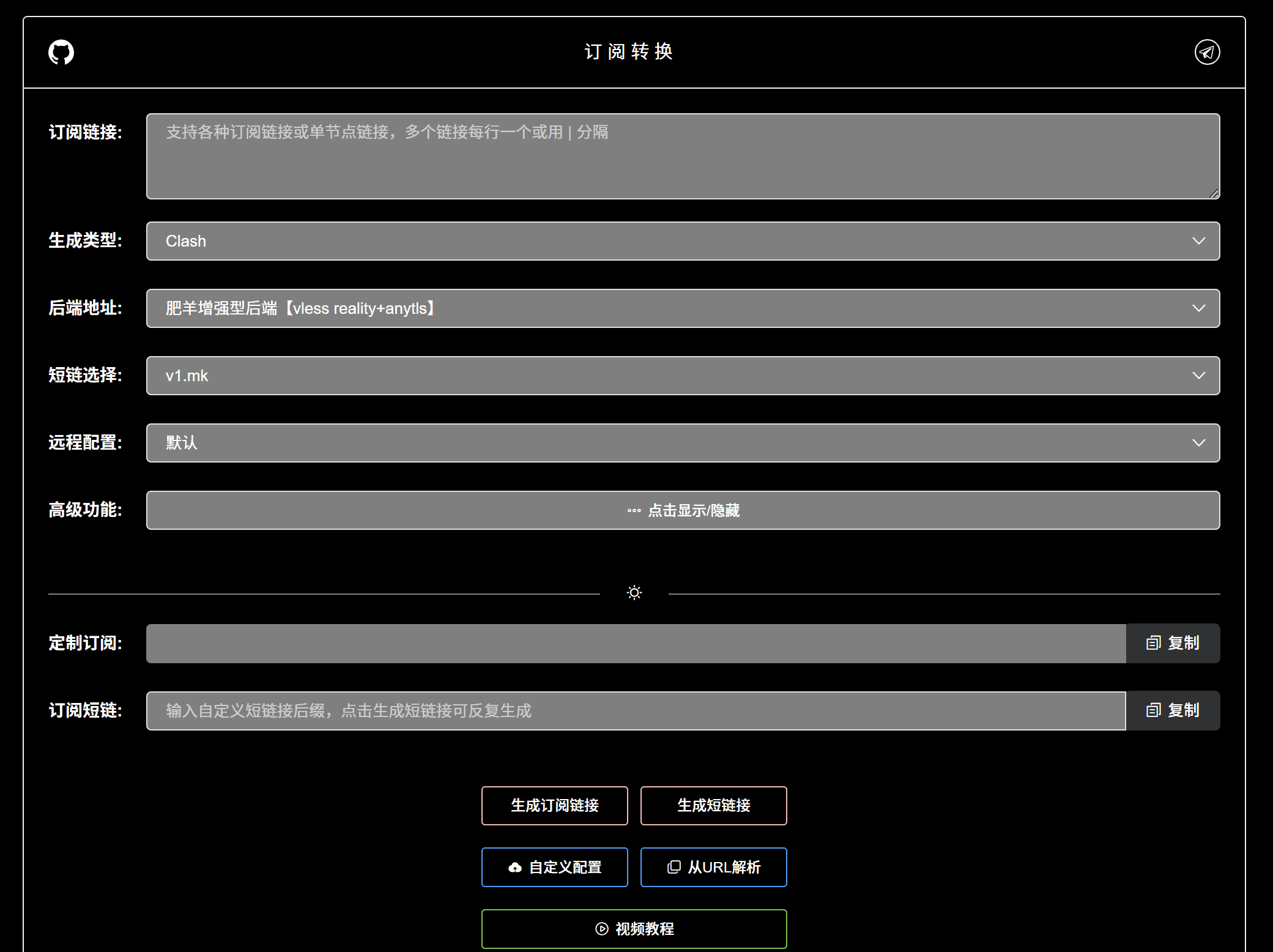1273x952 pixels.
Task: Click the 生成类型 chevron arrow
Action: pyautogui.click(x=1198, y=241)
